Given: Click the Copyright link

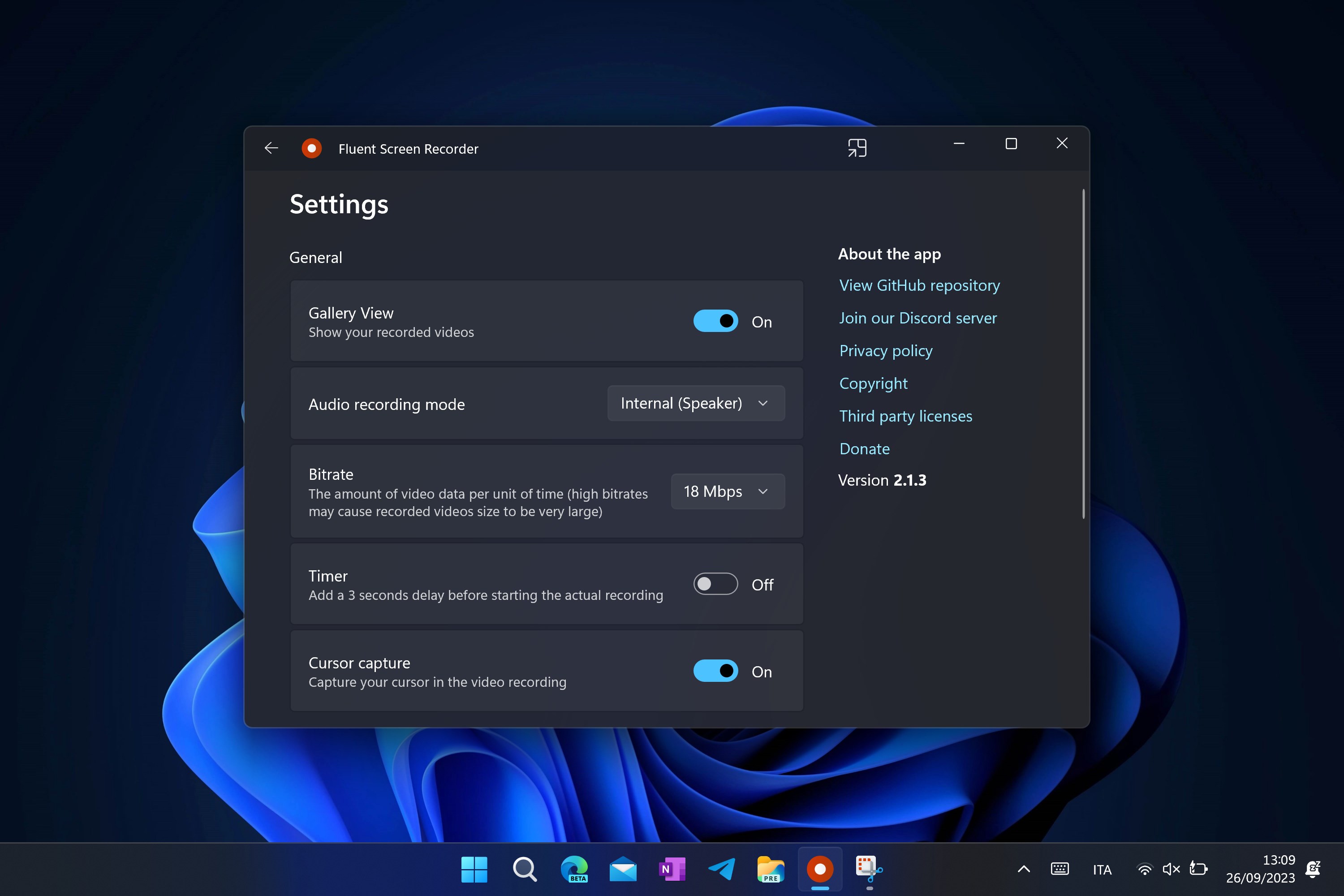Looking at the screenshot, I should (873, 383).
